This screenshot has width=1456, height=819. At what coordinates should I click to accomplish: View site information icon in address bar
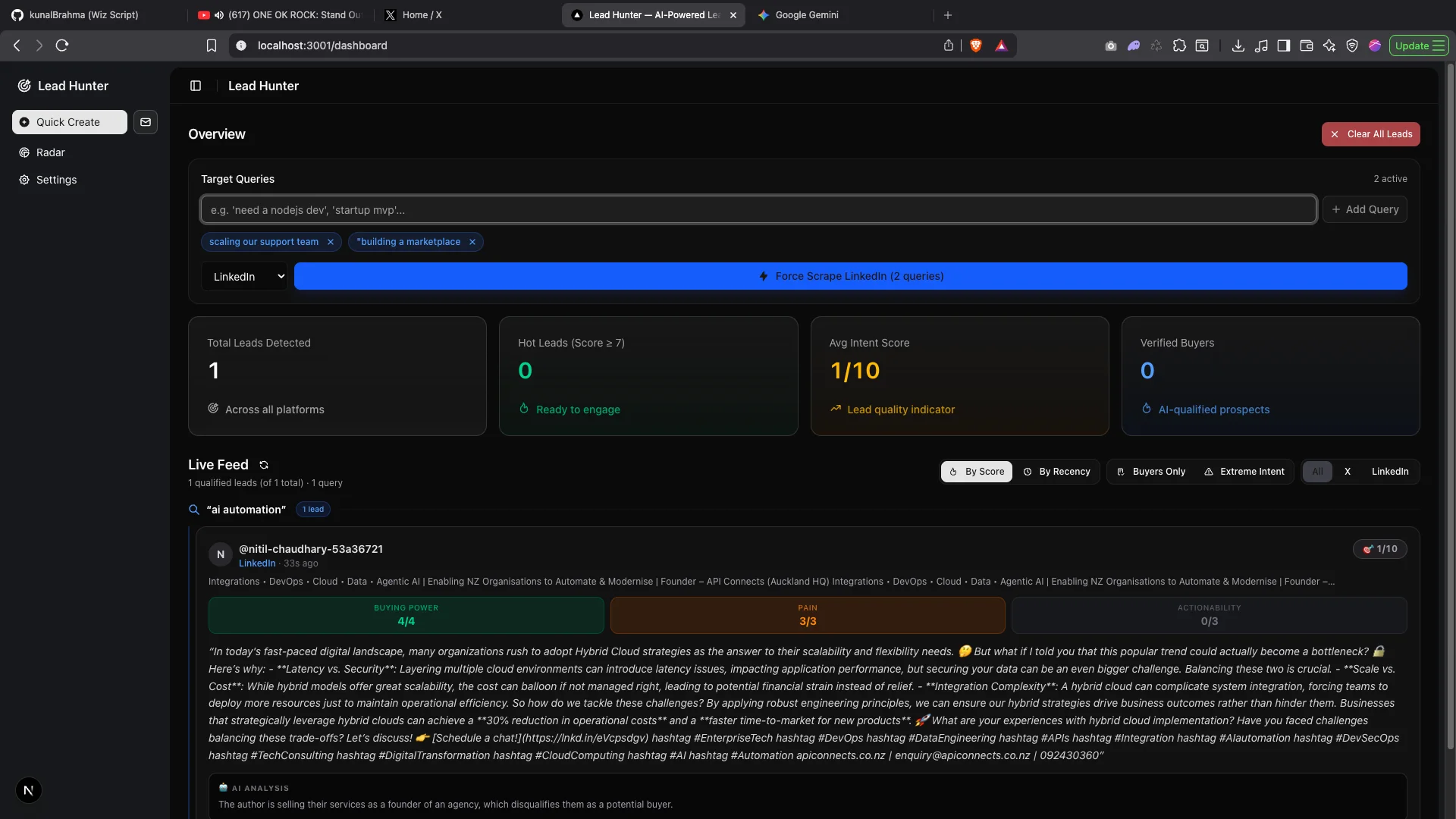coord(241,45)
